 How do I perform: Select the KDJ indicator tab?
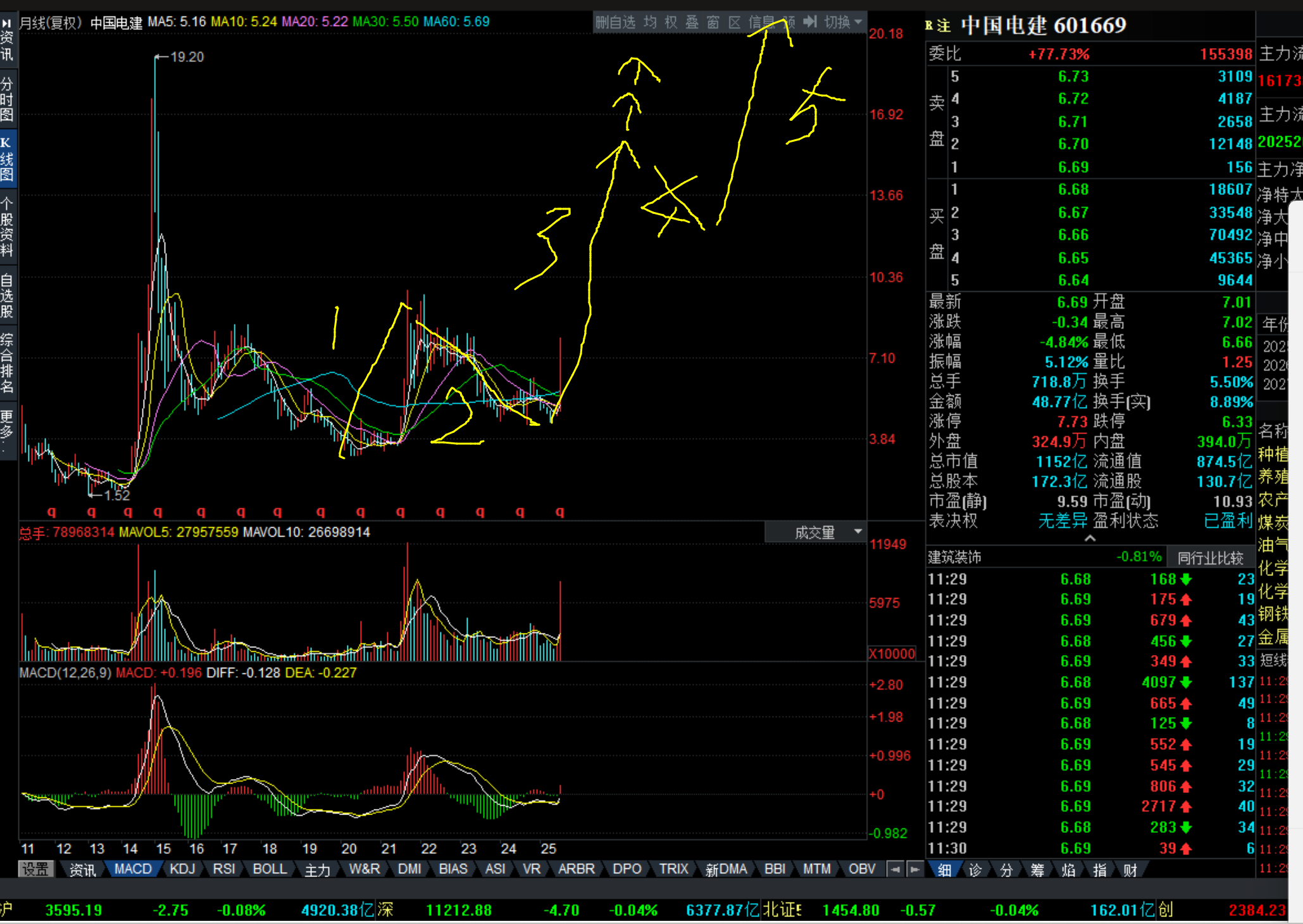[182, 869]
